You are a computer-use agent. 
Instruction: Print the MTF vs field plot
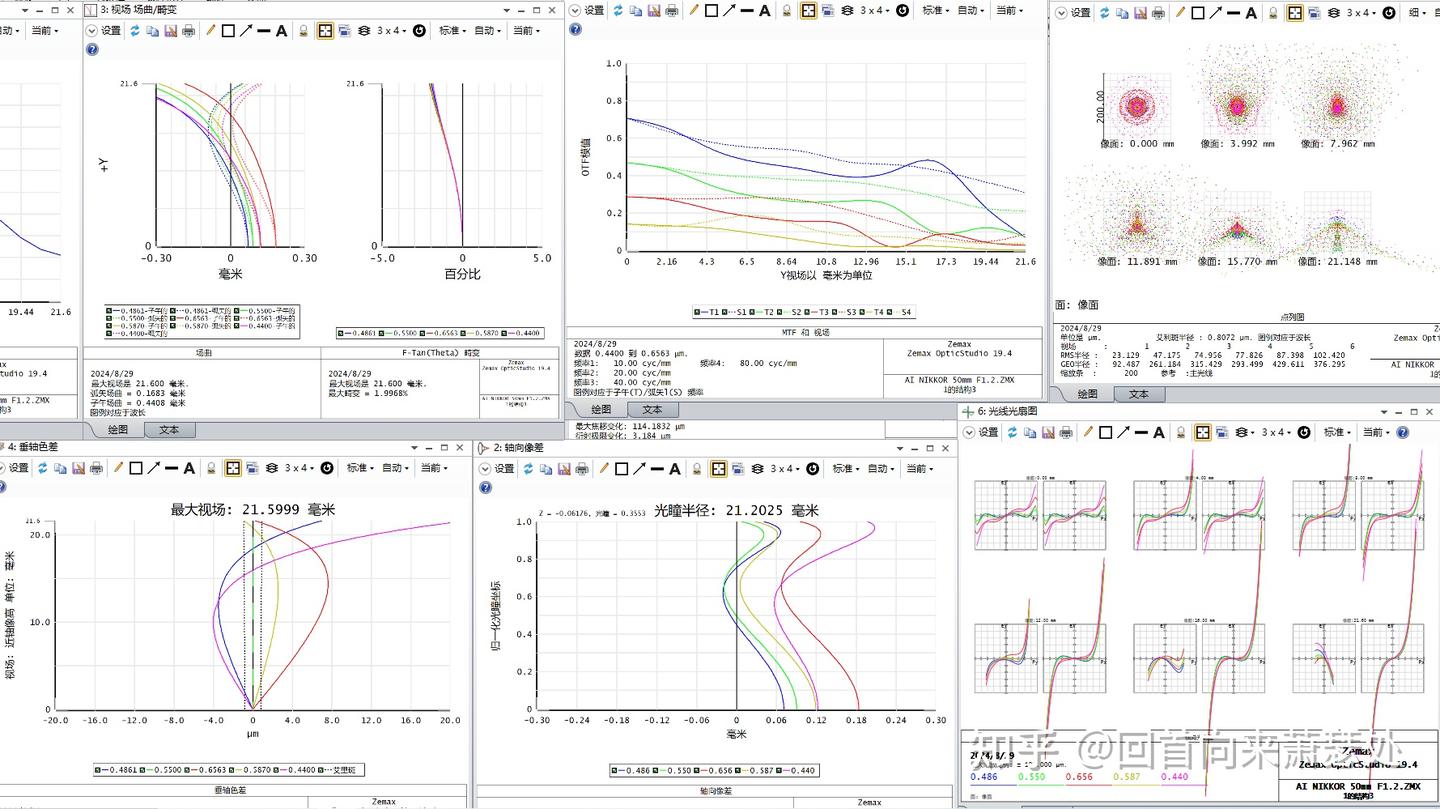pos(671,10)
